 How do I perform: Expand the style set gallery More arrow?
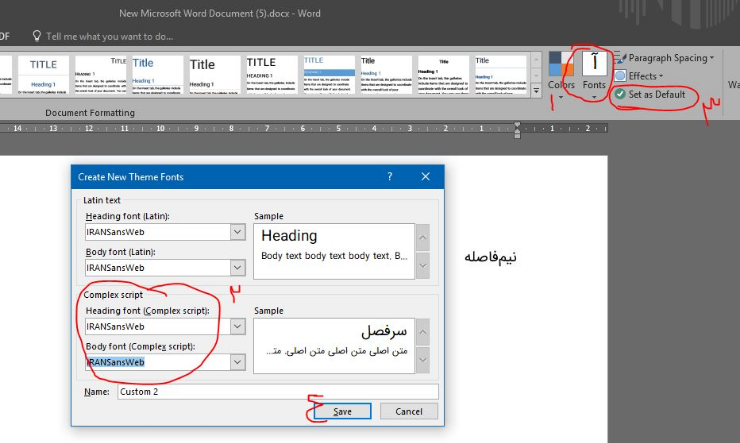point(536,90)
